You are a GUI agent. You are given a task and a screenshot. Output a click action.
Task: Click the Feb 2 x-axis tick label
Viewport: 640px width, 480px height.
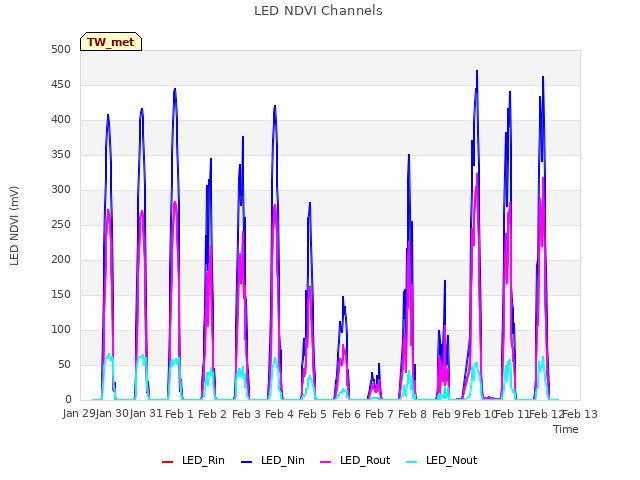pyautogui.click(x=212, y=414)
